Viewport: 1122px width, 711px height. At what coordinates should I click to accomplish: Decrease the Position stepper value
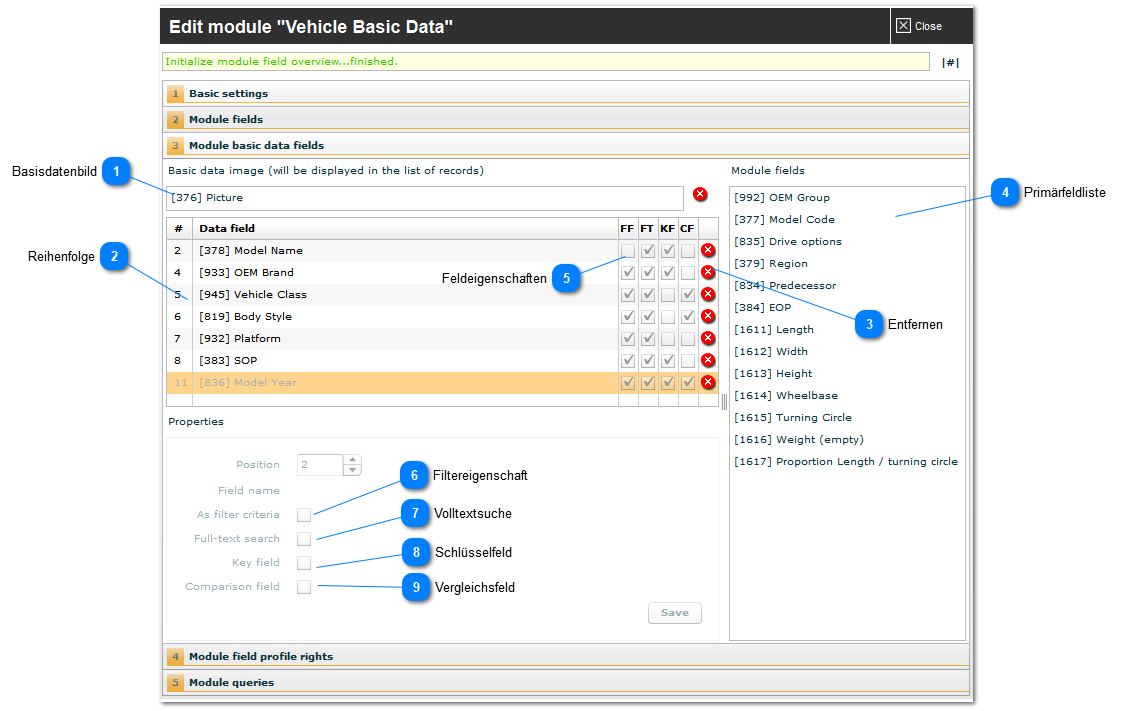point(352,470)
